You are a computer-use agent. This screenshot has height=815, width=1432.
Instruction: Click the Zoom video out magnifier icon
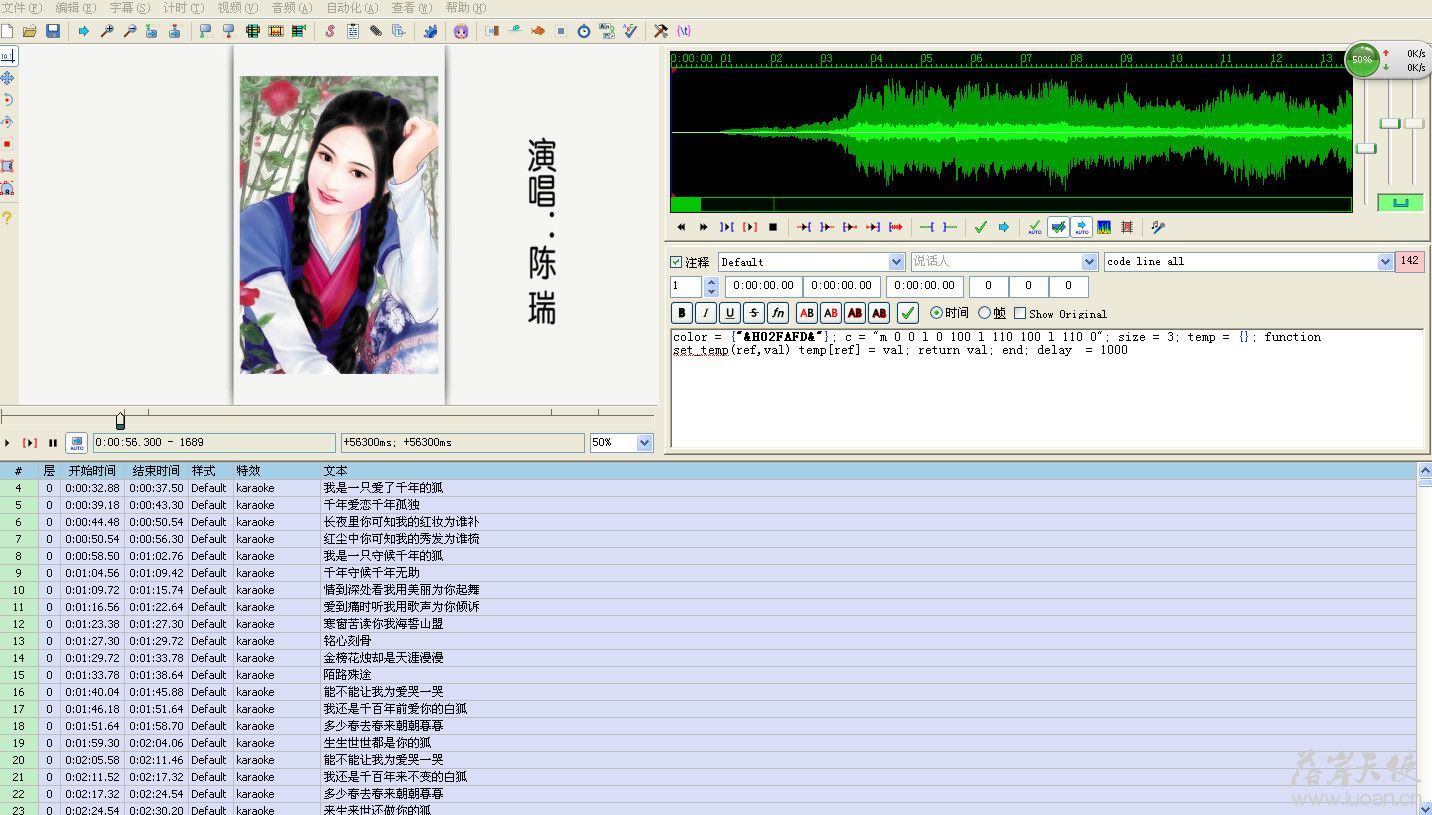coord(129,31)
